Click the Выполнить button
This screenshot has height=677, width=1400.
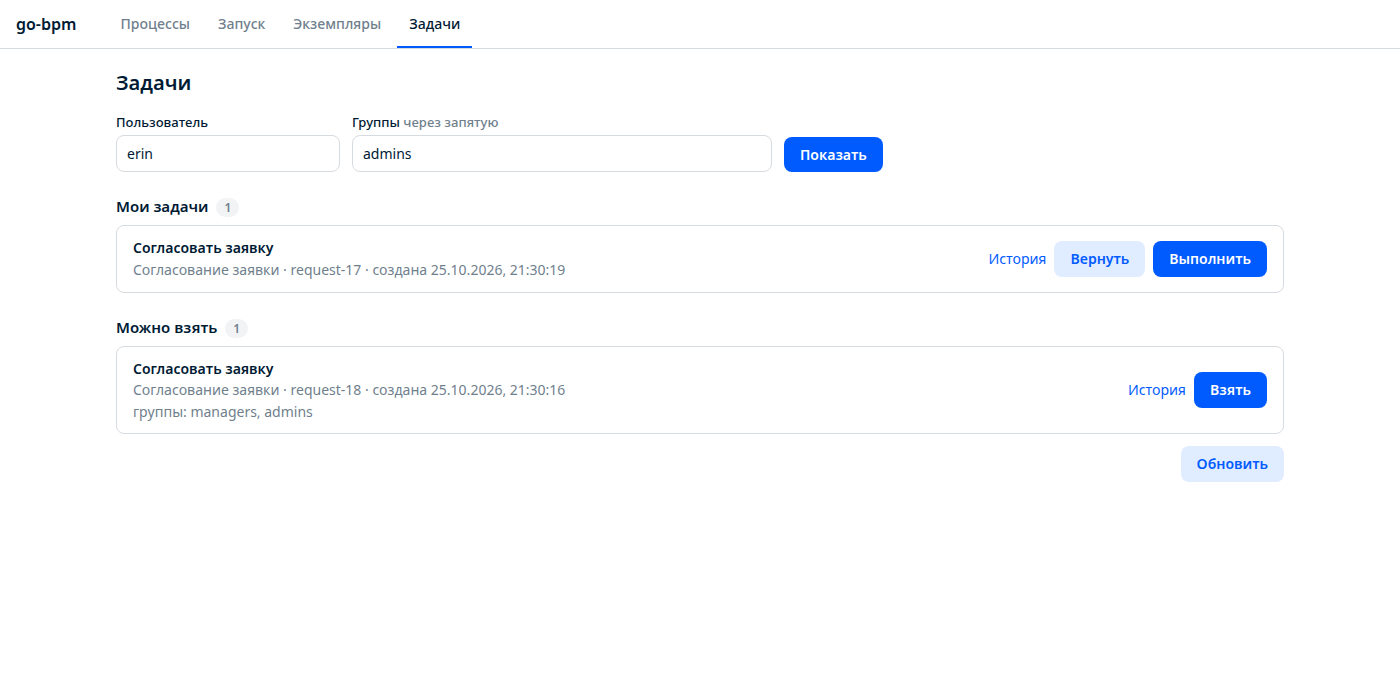[1210, 259]
